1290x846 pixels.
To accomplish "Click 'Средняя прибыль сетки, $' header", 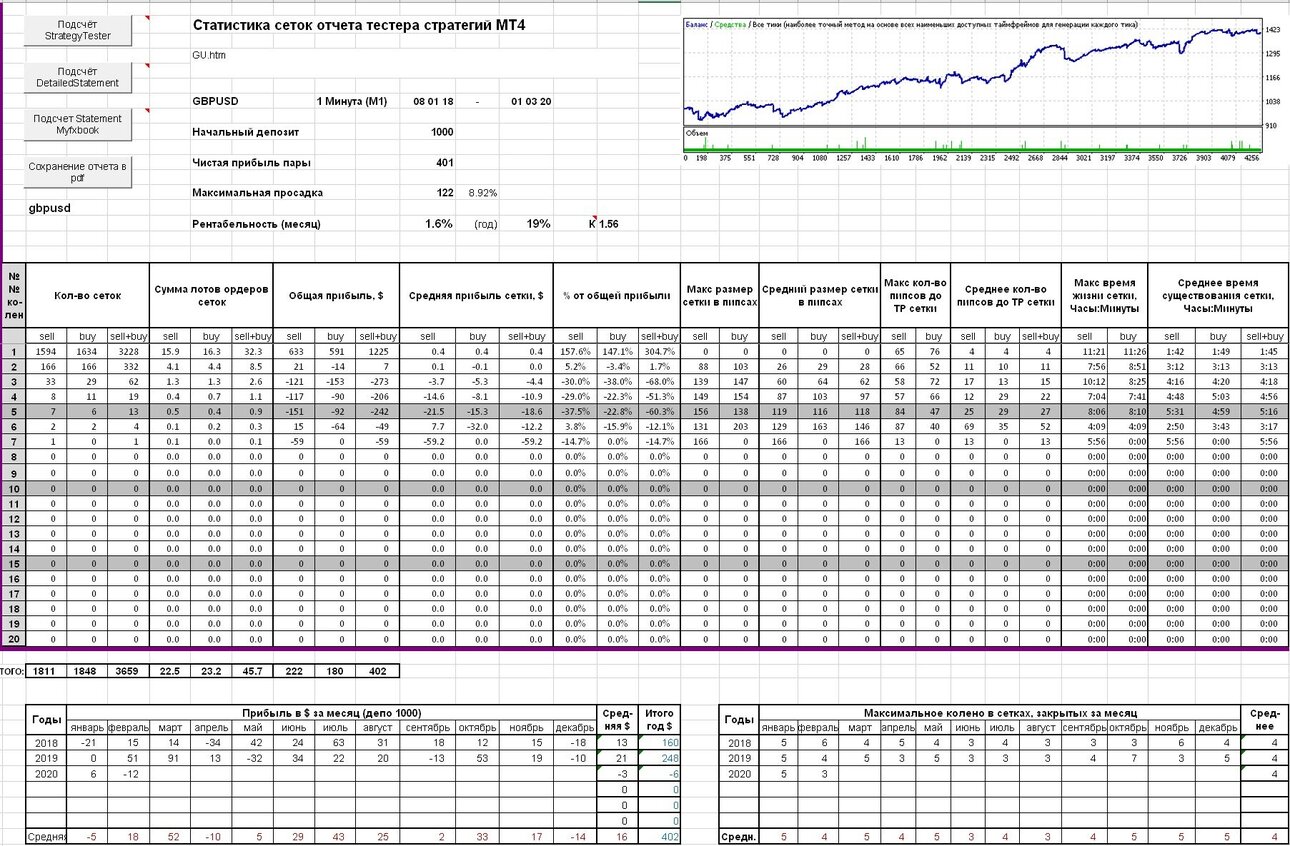I will tap(475, 295).
